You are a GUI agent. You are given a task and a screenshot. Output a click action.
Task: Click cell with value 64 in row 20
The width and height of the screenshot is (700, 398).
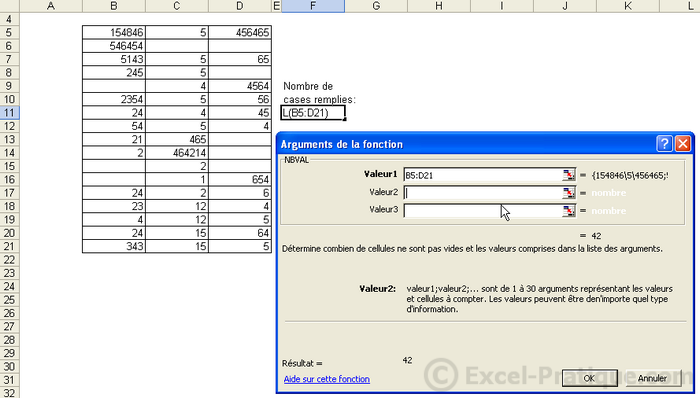point(240,233)
